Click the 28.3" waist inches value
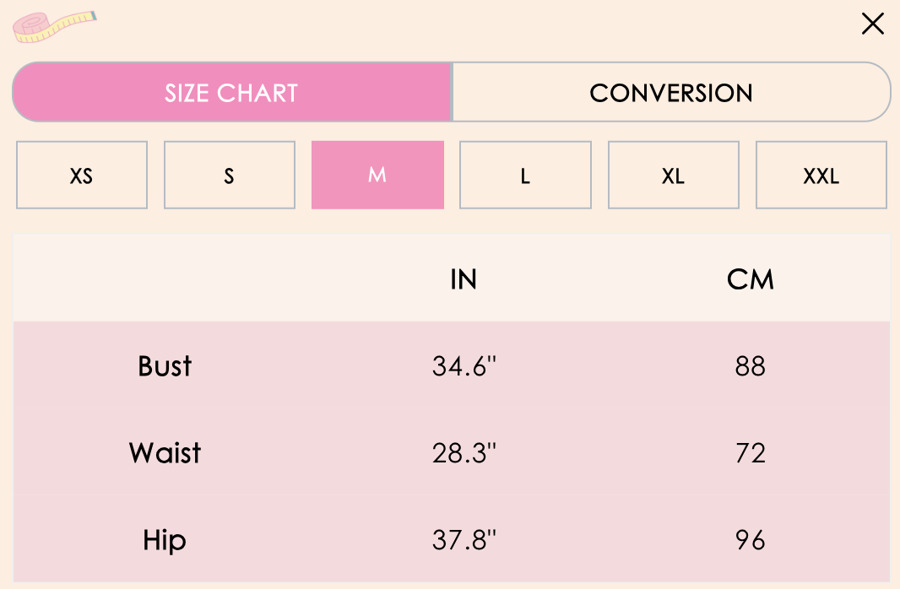 coord(464,453)
